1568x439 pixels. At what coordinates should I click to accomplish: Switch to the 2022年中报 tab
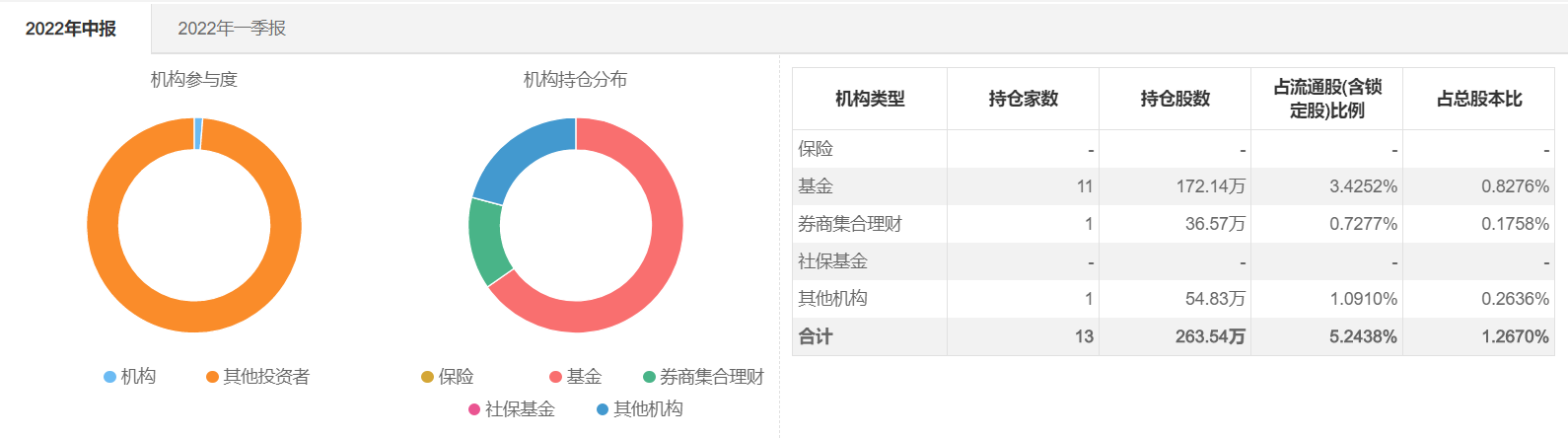[71, 29]
